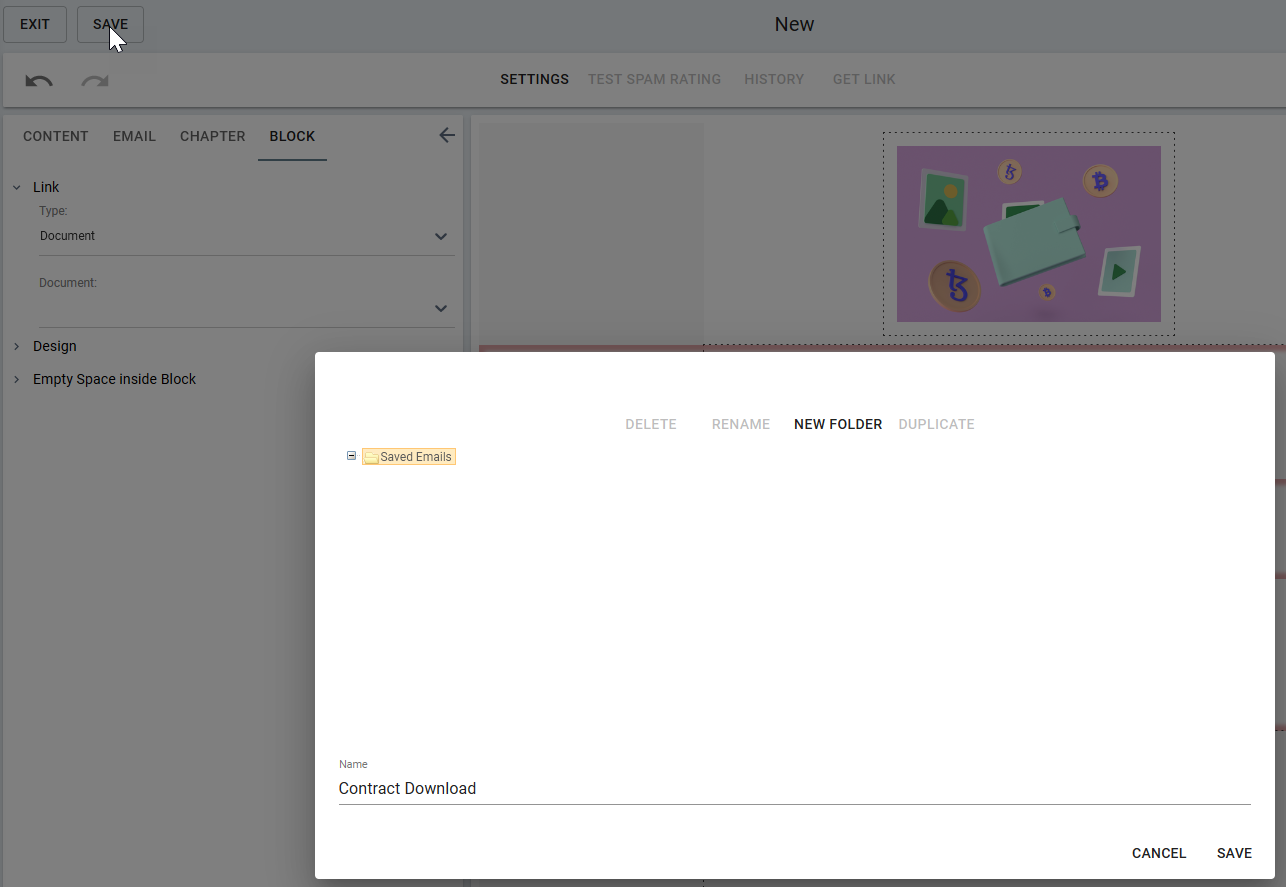The width and height of the screenshot is (1286, 887).
Task: Click the 'New' email title text
Action: pos(795,24)
